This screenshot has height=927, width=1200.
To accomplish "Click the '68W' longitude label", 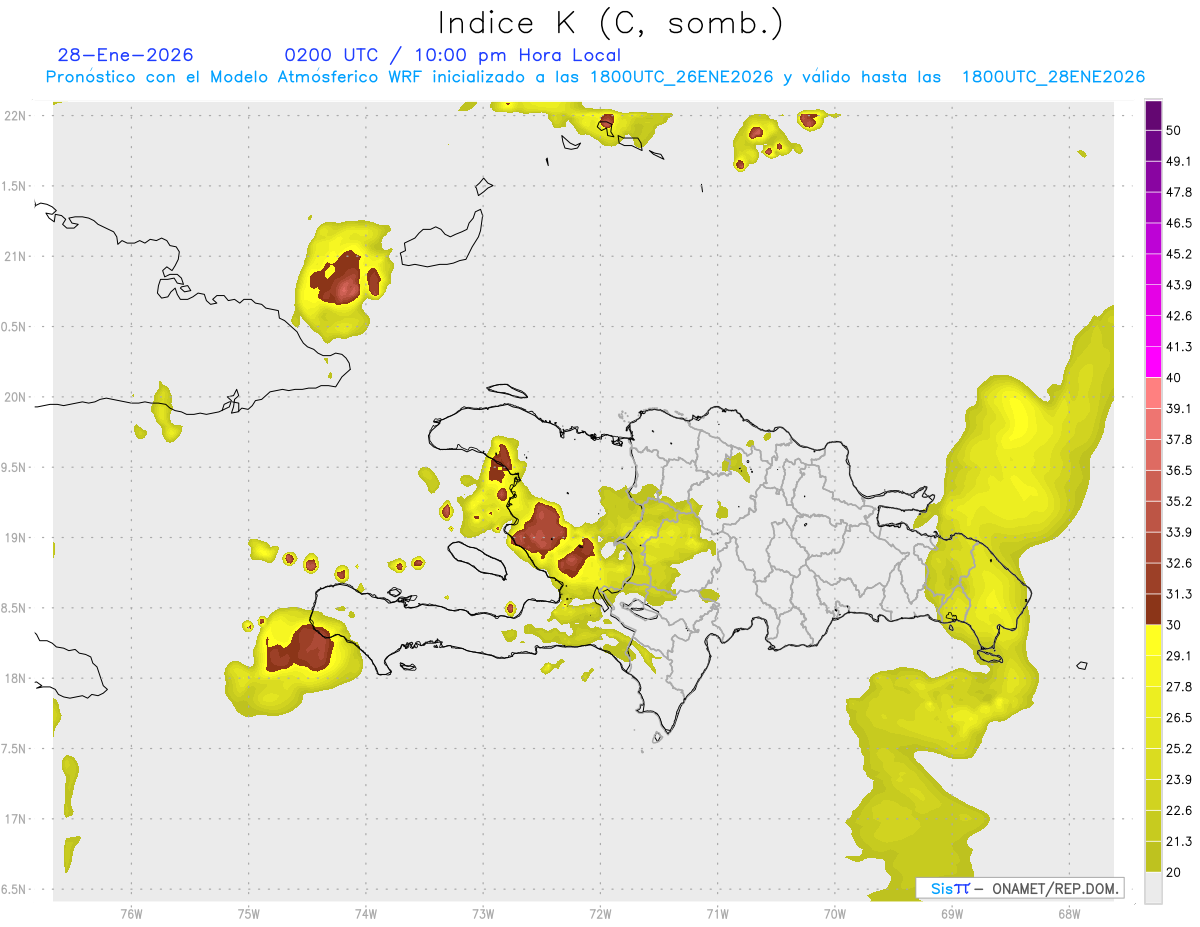I will point(1069,914).
